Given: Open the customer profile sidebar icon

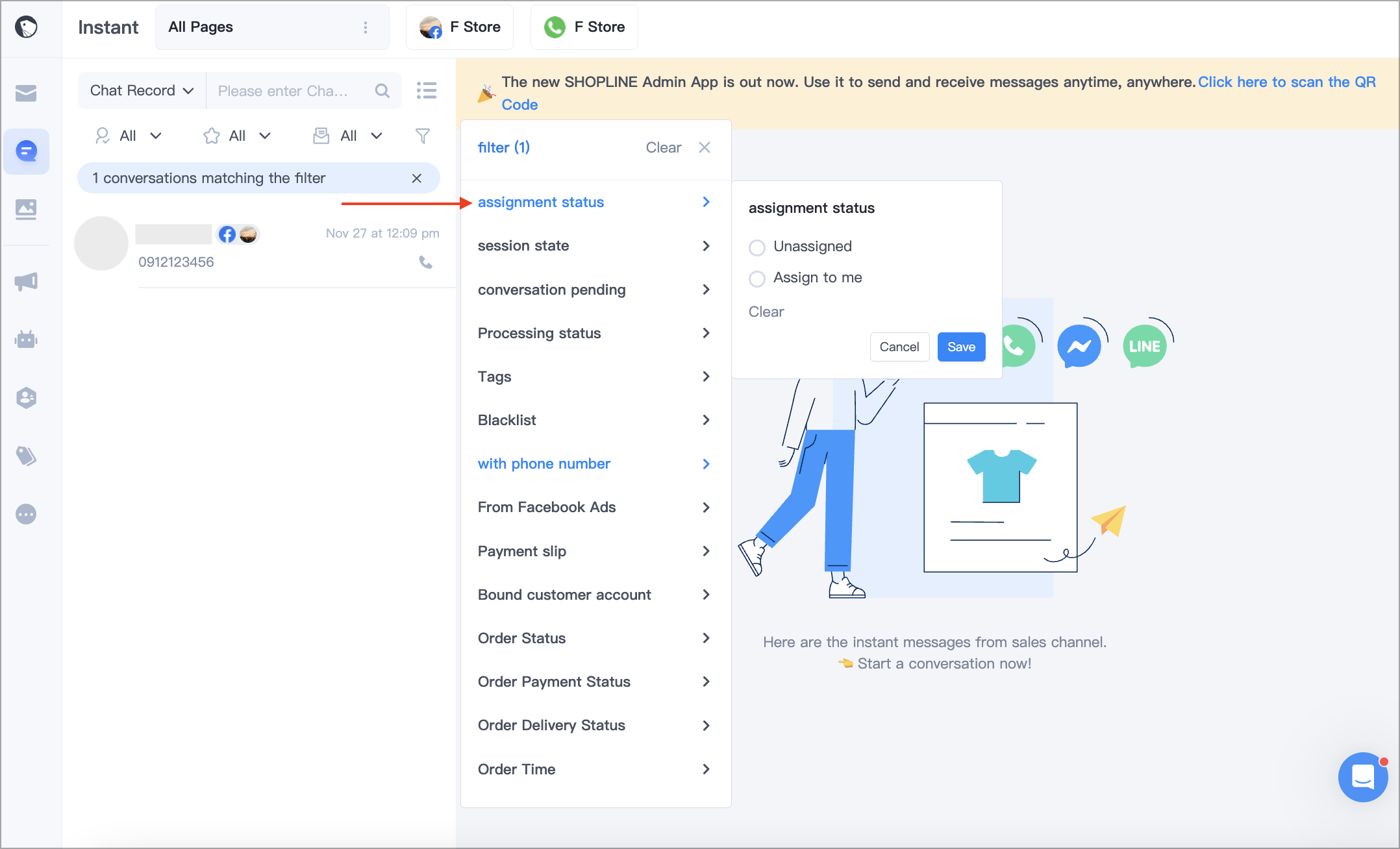Looking at the screenshot, I should click(x=26, y=397).
